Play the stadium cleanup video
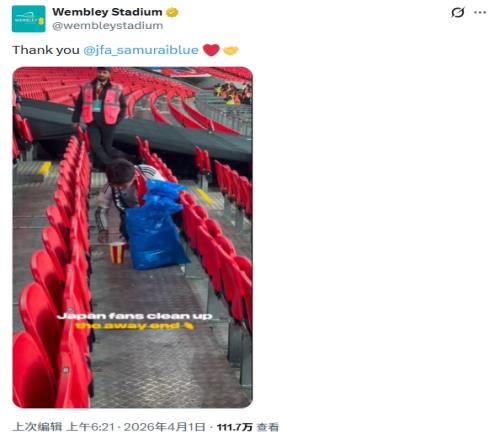 point(133,237)
